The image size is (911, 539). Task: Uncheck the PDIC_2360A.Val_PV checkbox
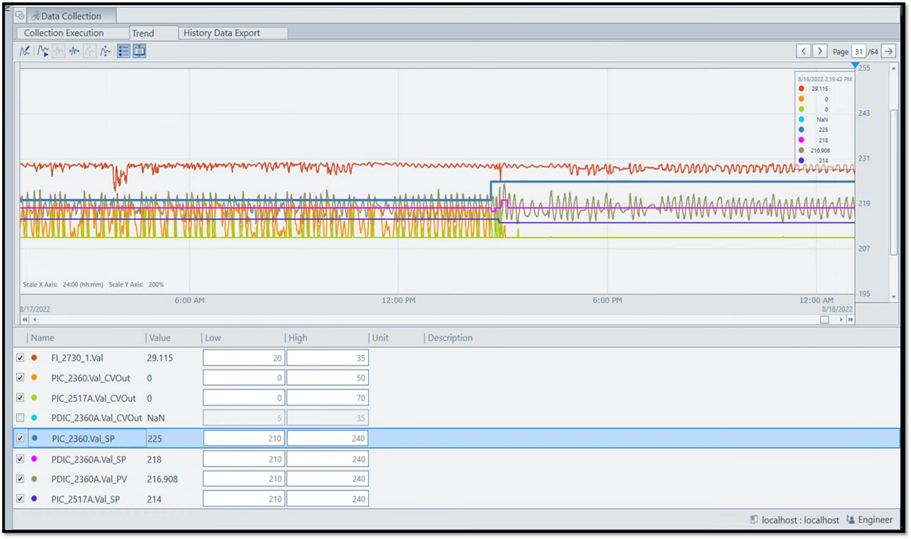click(20, 479)
